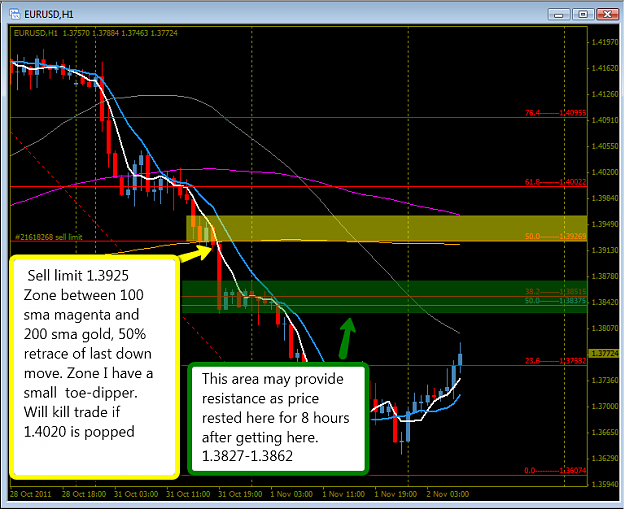The height and width of the screenshot is (509, 625).
Task: Click price scale value 1.40200
Action: pos(605,172)
